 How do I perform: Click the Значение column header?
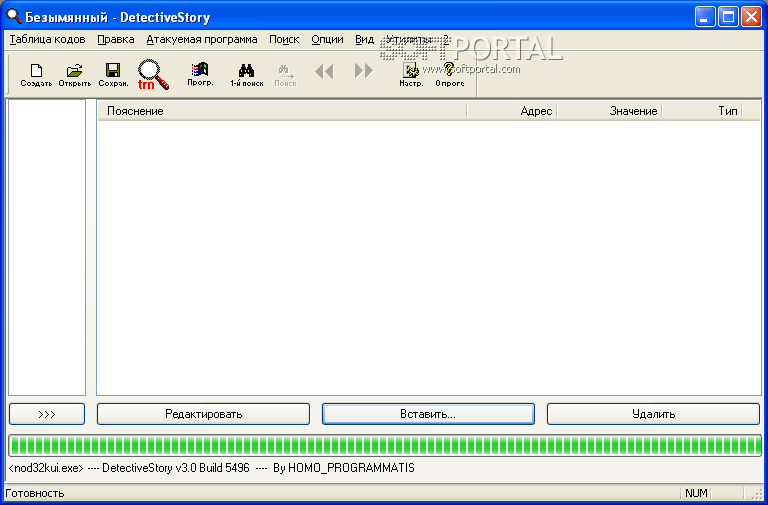point(609,111)
